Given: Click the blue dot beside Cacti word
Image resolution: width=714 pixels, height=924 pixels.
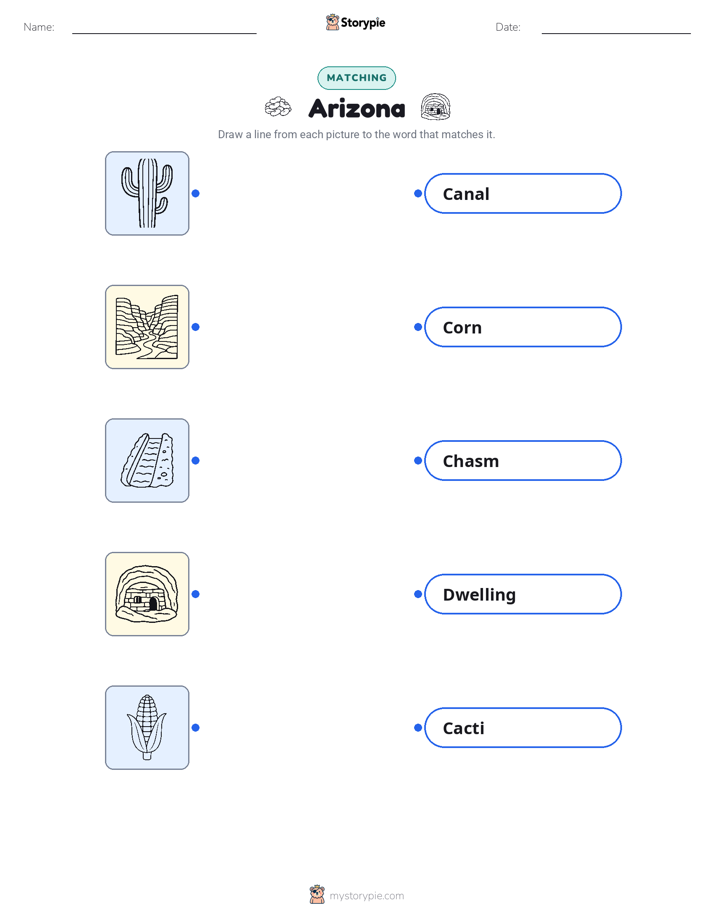Looking at the screenshot, I should click(418, 728).
